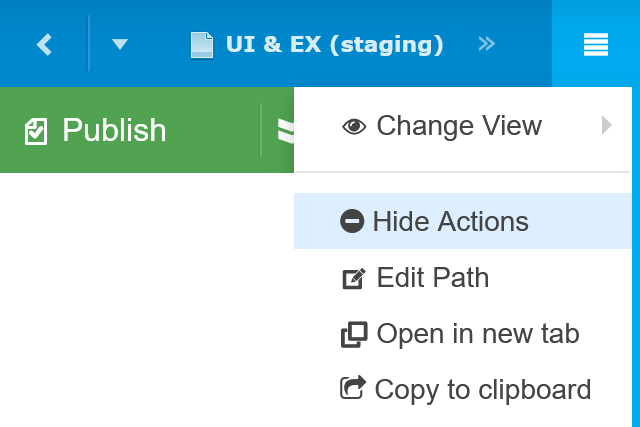The width and height of the screenshot is (640, 427).
Task: Choose Open in new tab
Action: pos(478,333)
